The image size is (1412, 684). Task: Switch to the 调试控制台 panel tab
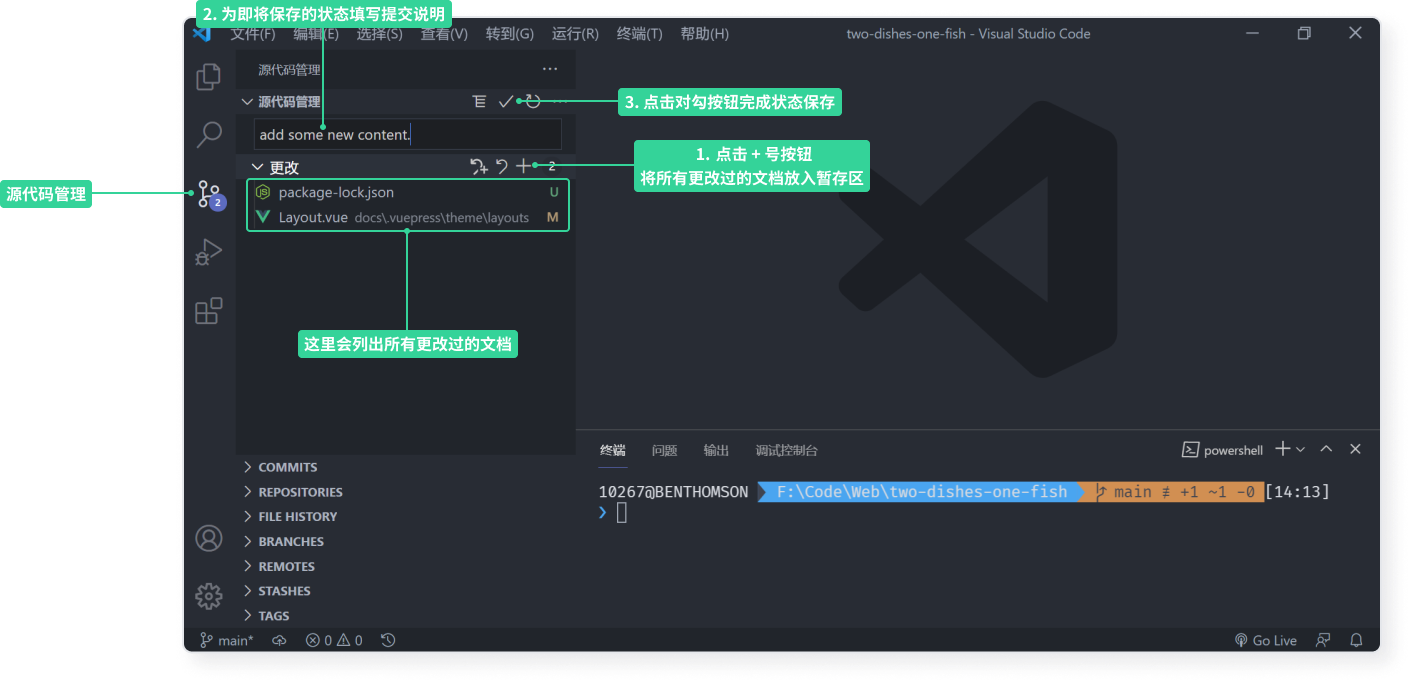[x=787, y=451]
